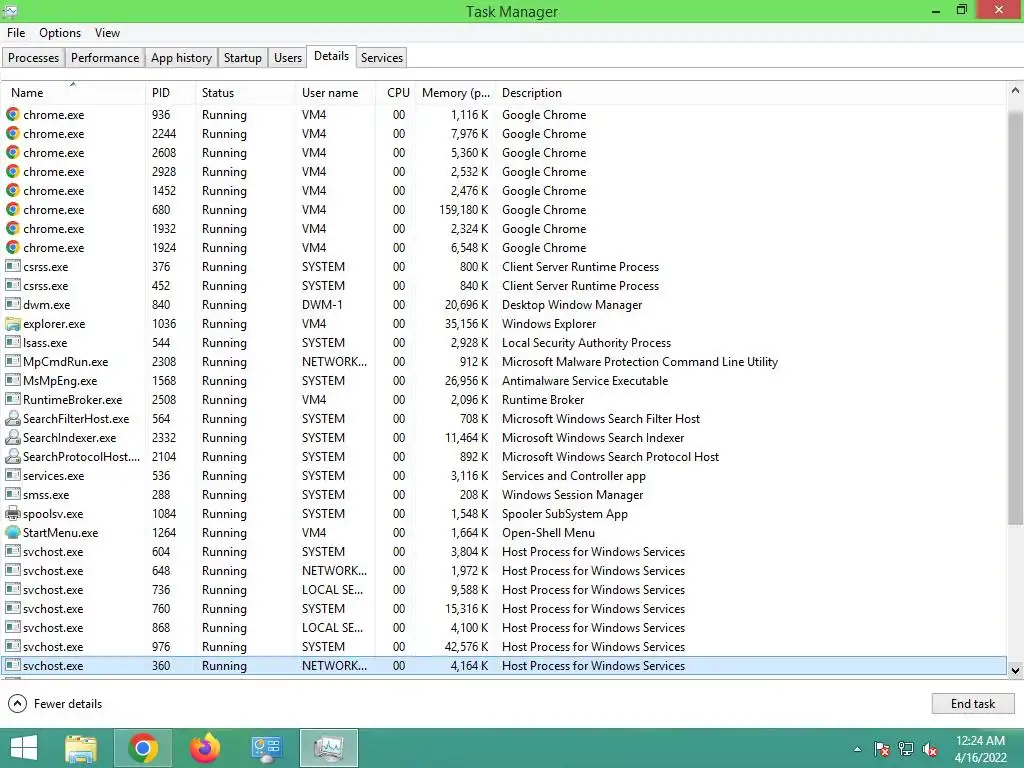Image resolution: width=1024 pixels, height=768 pixels.
Task: Select svchost.exe with PID 976
Action: click(504, 647)
